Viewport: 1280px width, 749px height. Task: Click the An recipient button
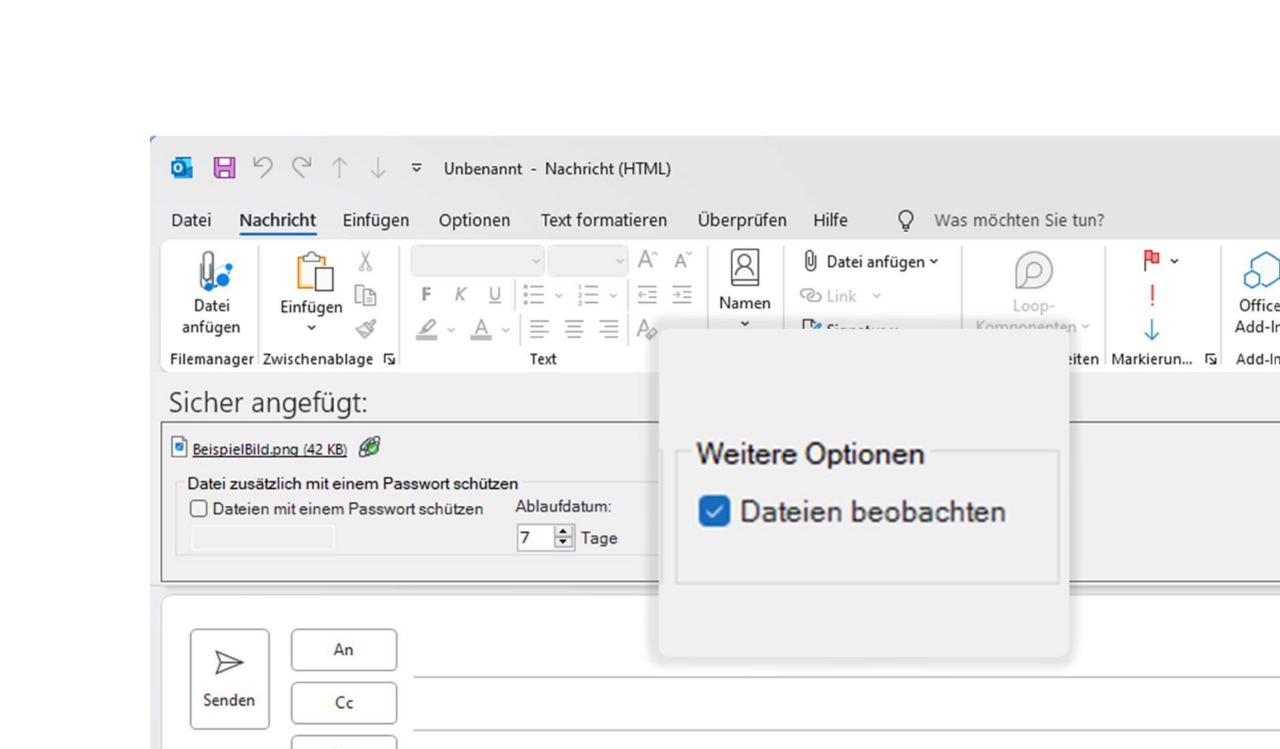[343, 650]
